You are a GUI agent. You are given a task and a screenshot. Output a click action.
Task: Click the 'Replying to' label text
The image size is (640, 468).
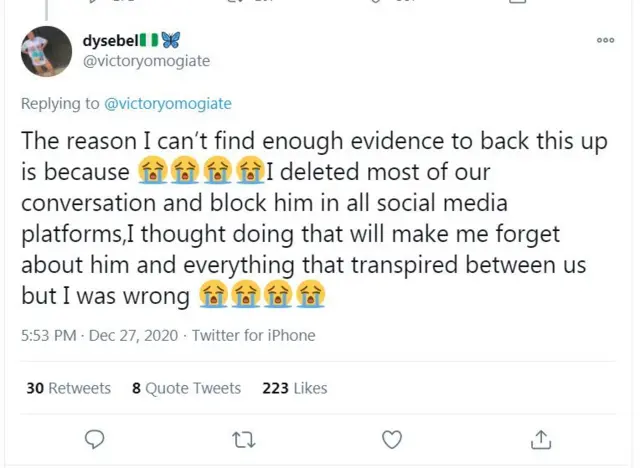(60, 103)
